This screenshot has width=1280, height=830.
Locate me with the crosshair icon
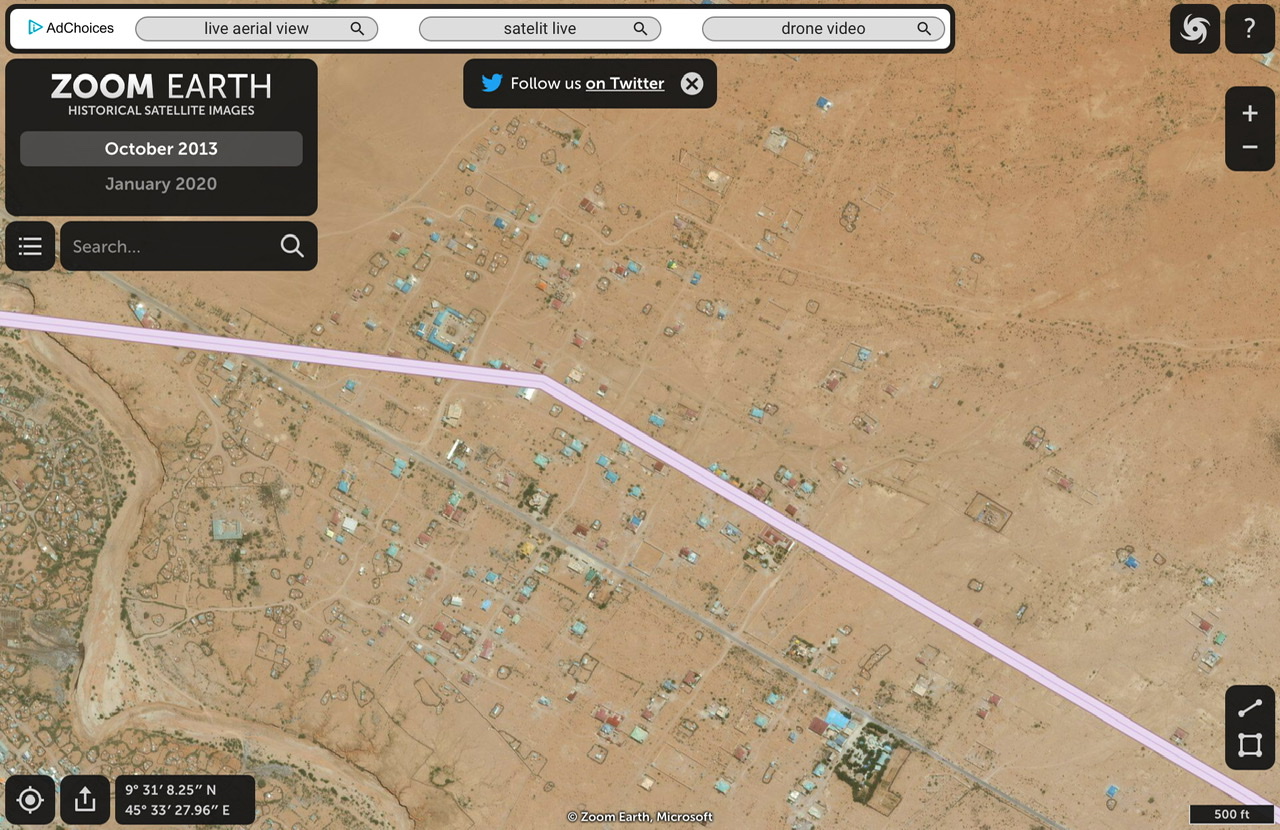[x=30, y=800]
